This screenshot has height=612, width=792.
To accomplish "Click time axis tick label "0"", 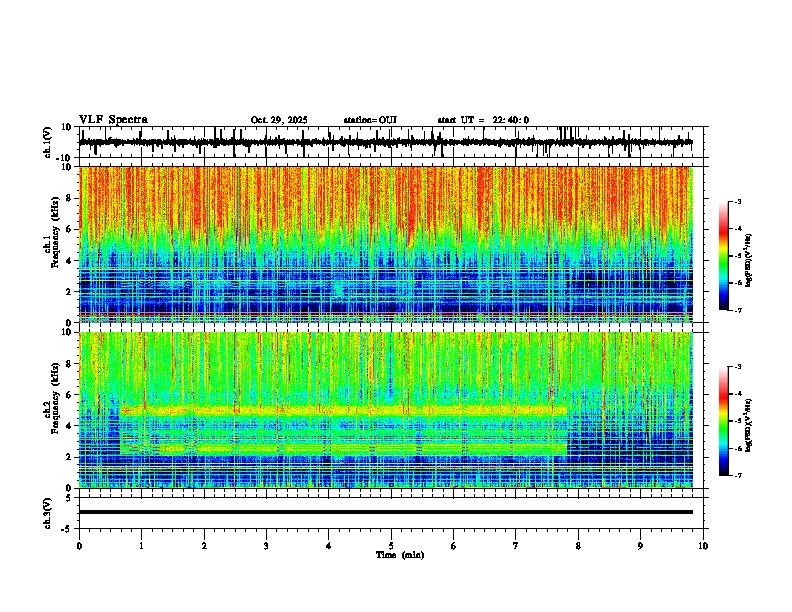I will [x=79, y=546].
